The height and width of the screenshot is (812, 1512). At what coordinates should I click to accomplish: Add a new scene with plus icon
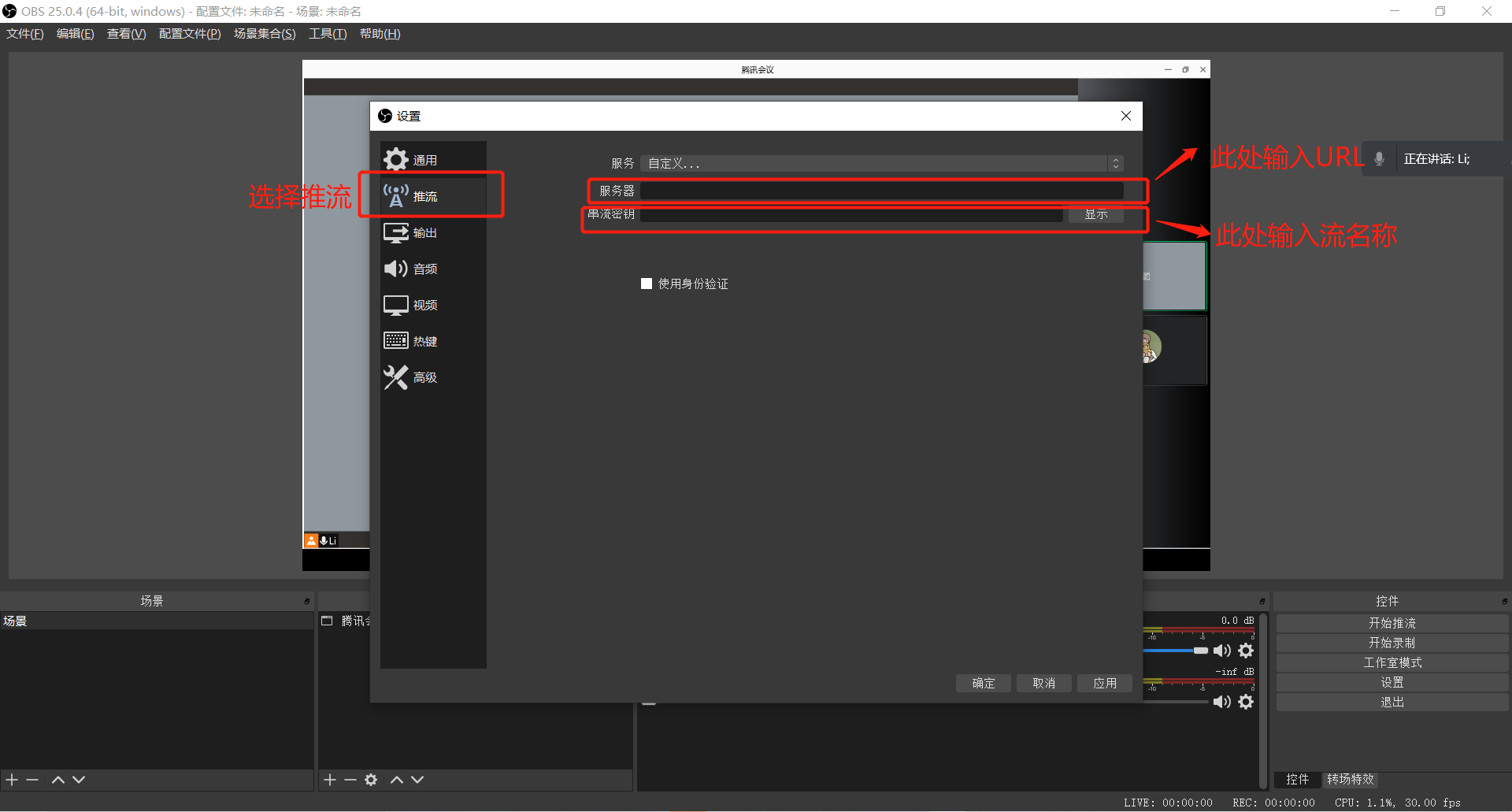(12, 780)
